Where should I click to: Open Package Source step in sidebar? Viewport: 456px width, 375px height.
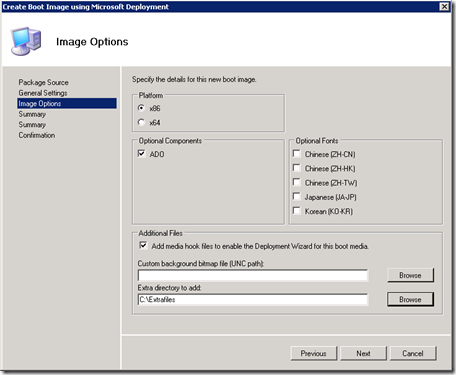(x=44, y=82)
